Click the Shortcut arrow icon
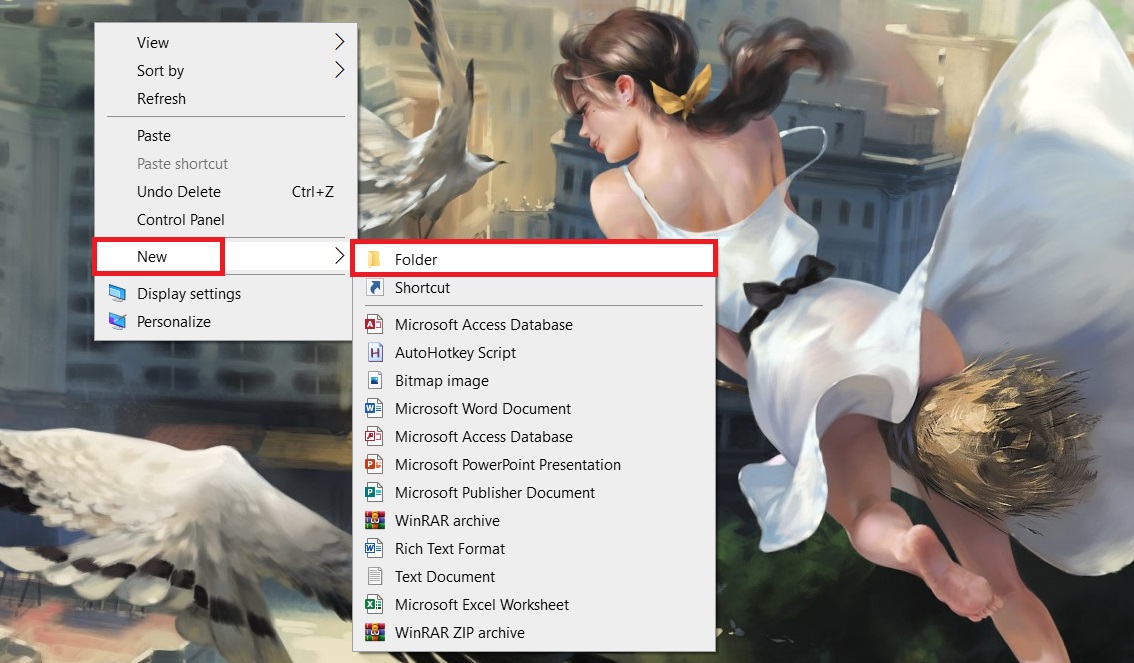The image size is (1134, 663). click(375, 288)
